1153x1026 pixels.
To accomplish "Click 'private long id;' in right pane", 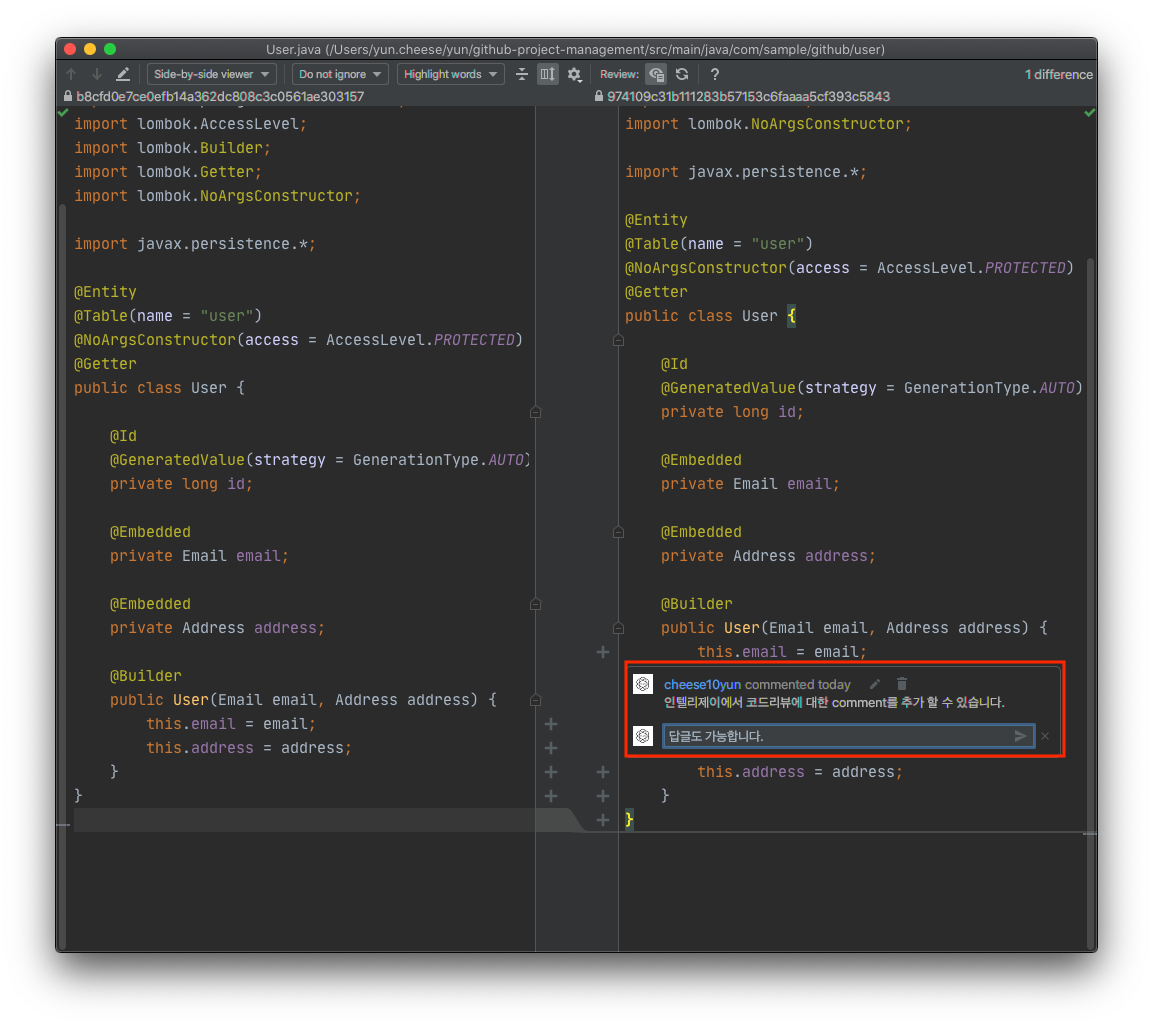I will click(x=732, y=412).
